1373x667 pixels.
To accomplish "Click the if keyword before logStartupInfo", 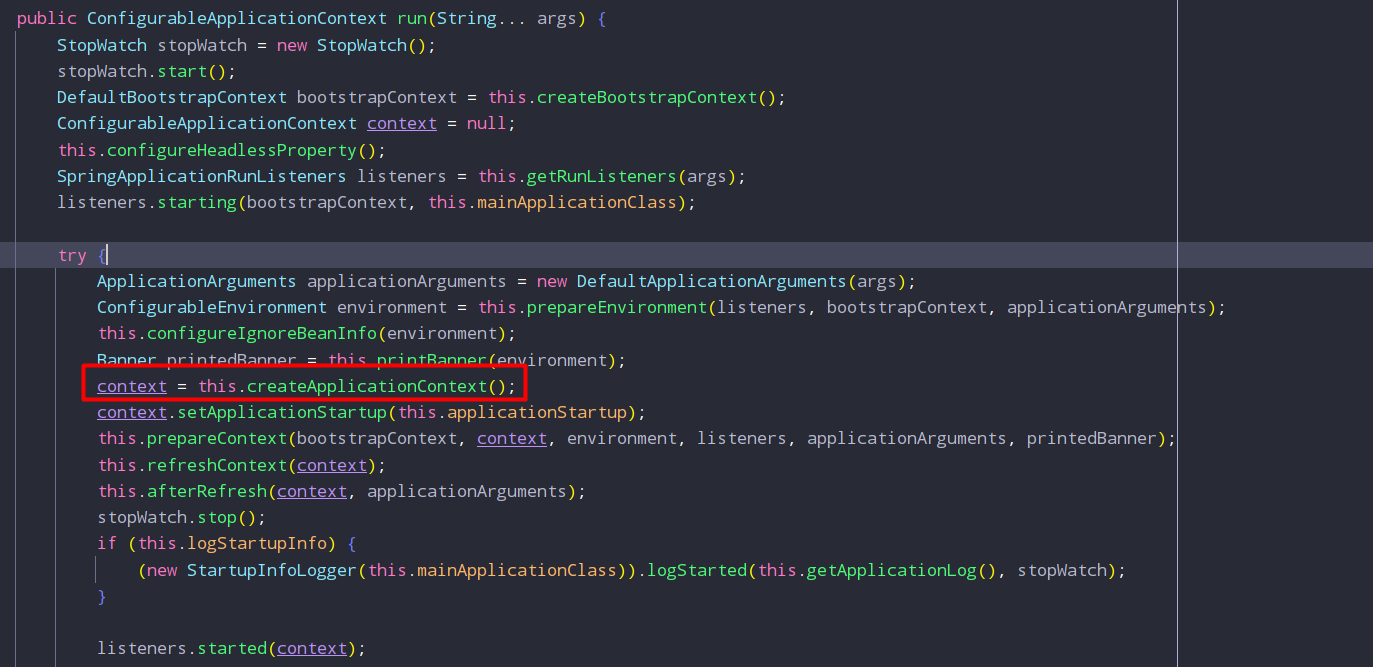I will click(x=107, y=543).
